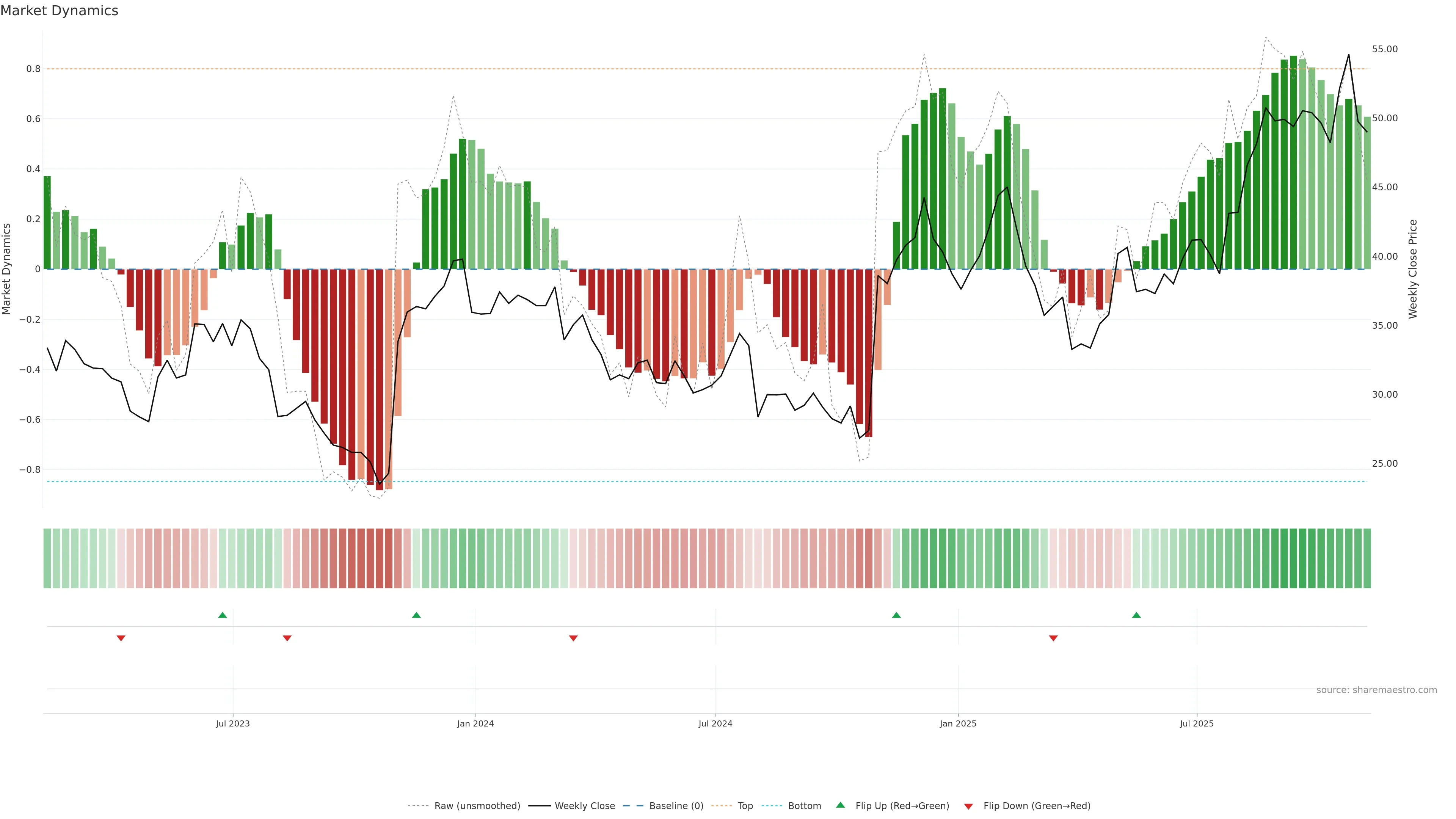Click the last green flip-up marker
Viewport: 1456px width, 819px height.
point(1137,615)
